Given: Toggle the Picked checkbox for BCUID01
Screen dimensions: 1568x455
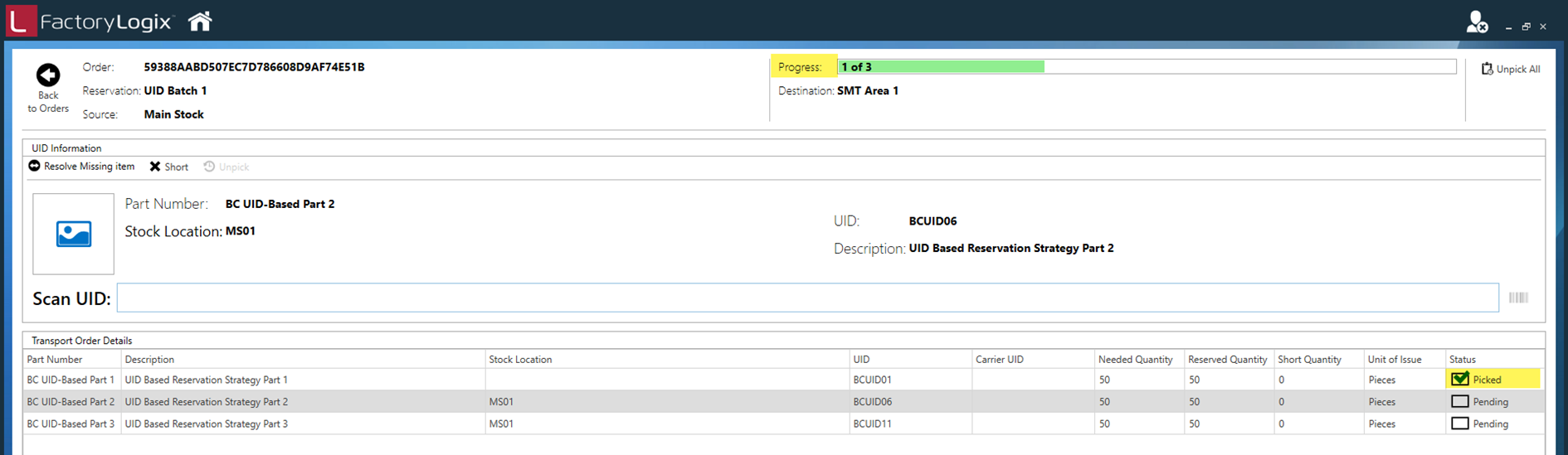Looking at the screenshot, I should coord(1460,380).
